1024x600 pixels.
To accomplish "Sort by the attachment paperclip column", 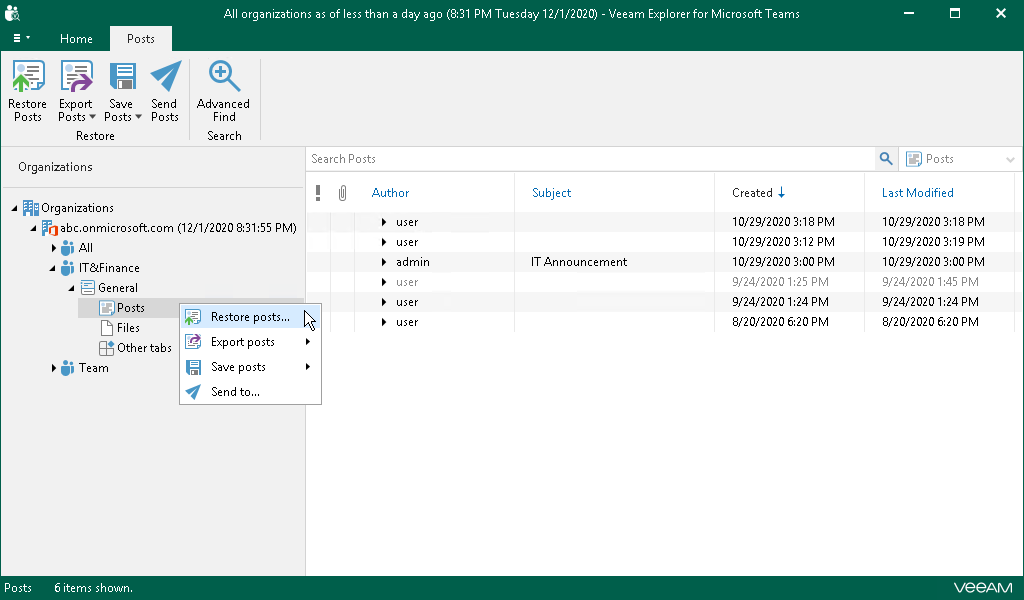I will pyautogui.click(x=342, y=193).
